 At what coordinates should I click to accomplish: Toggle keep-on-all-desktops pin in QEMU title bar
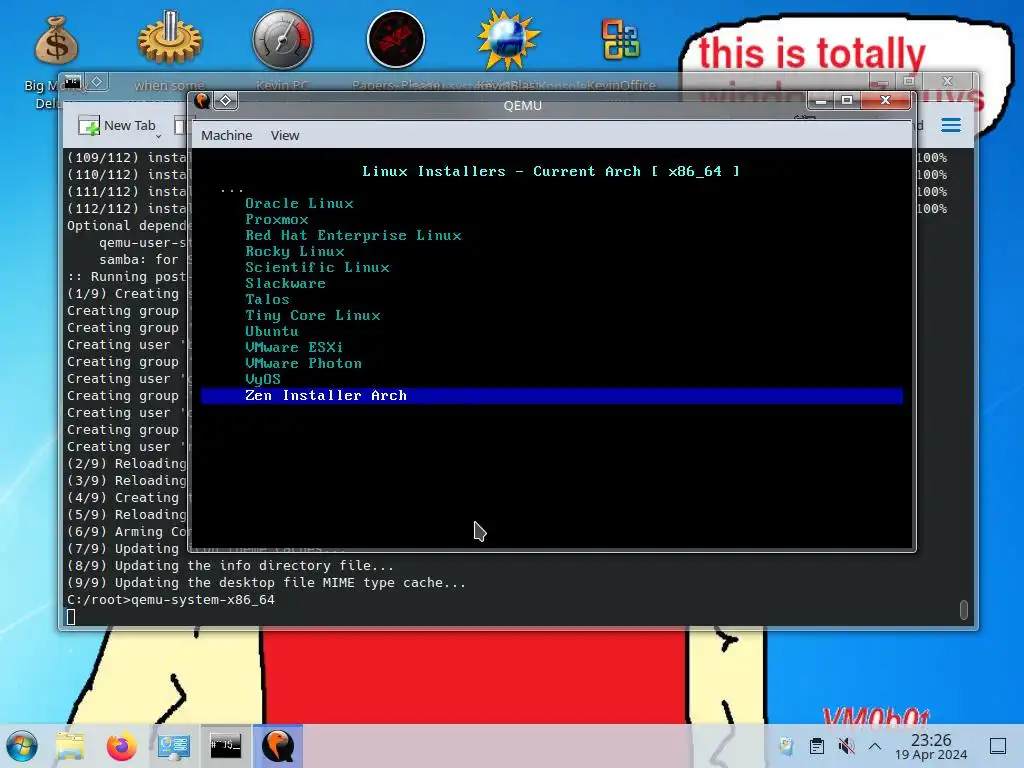[226, 101]
